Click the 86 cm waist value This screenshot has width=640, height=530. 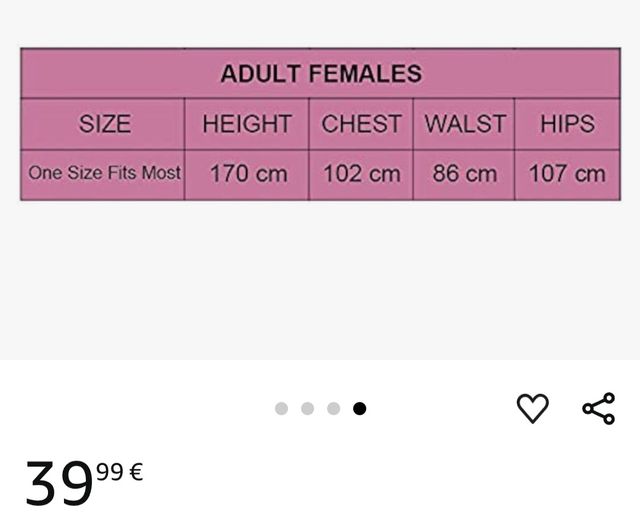click(x=464, y=173)
